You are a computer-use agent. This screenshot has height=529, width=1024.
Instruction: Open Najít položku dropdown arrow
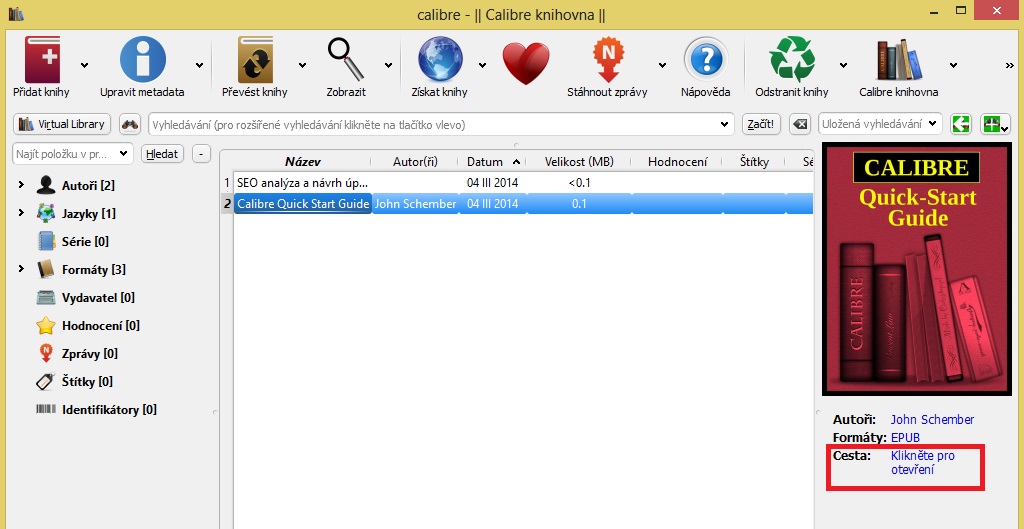click(x=123, y=154)
